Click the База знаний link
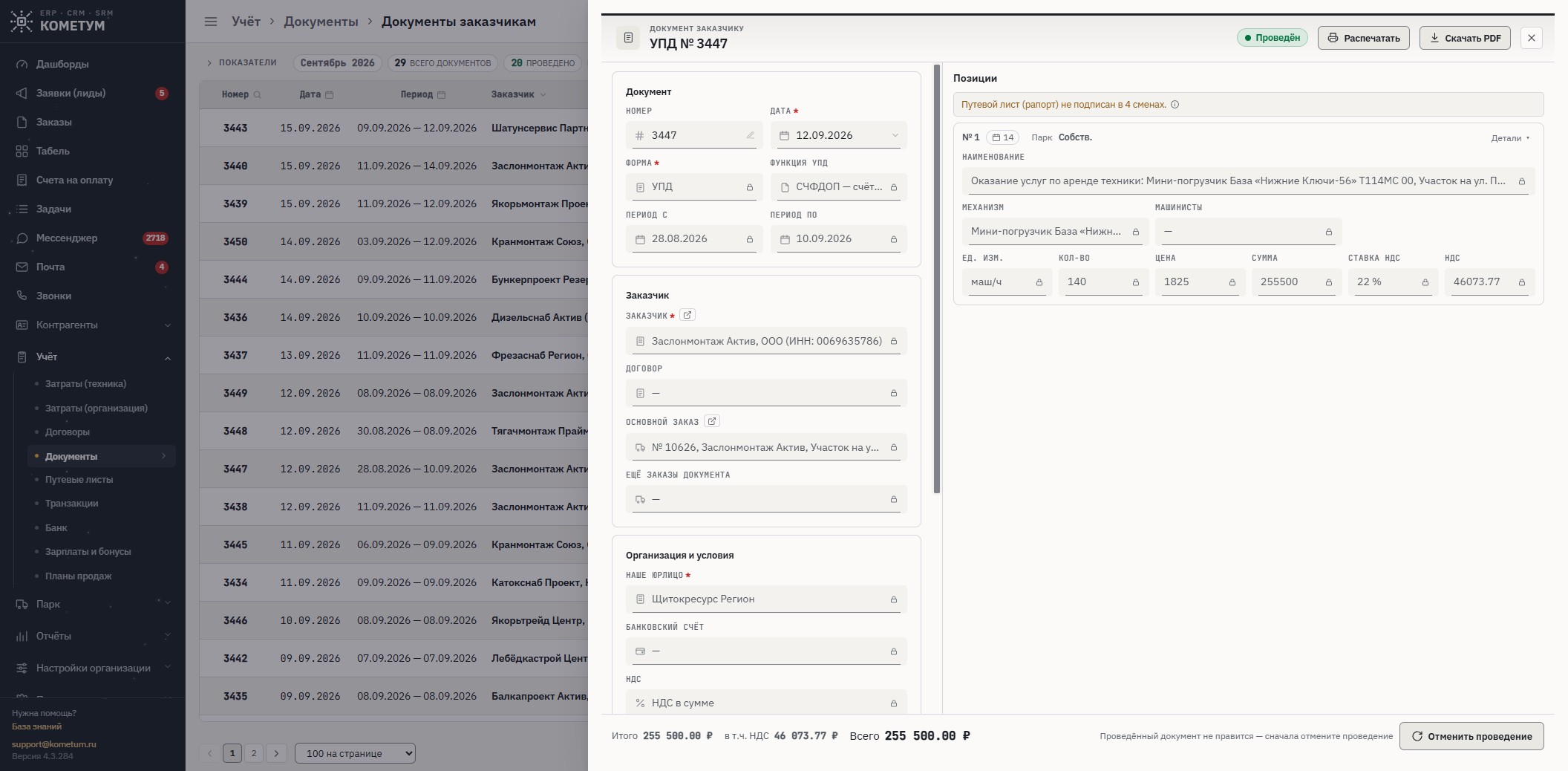The height and width of the screenshot is (771, 1568). 36,726
